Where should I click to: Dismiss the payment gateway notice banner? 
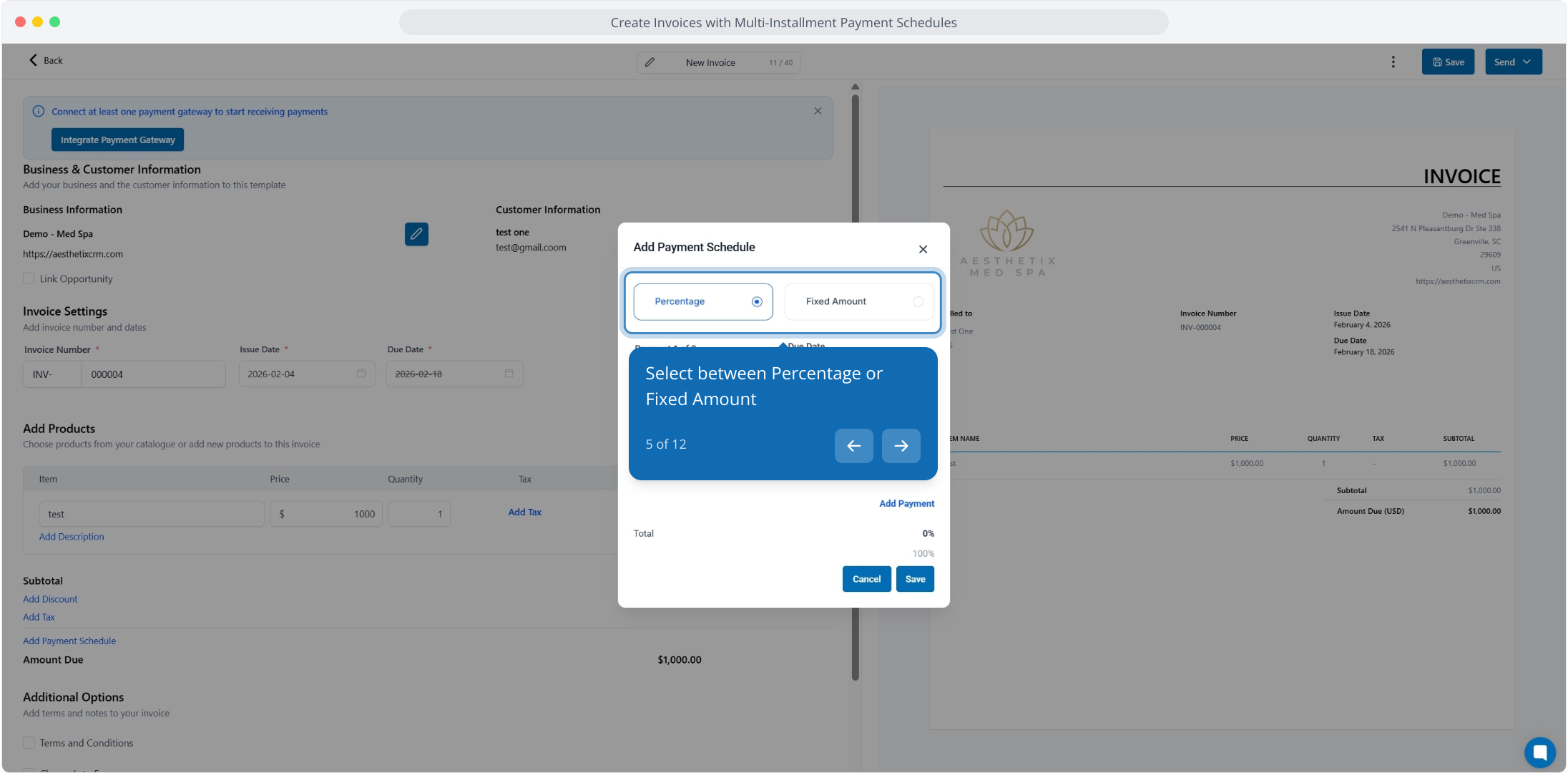(818, 111)
